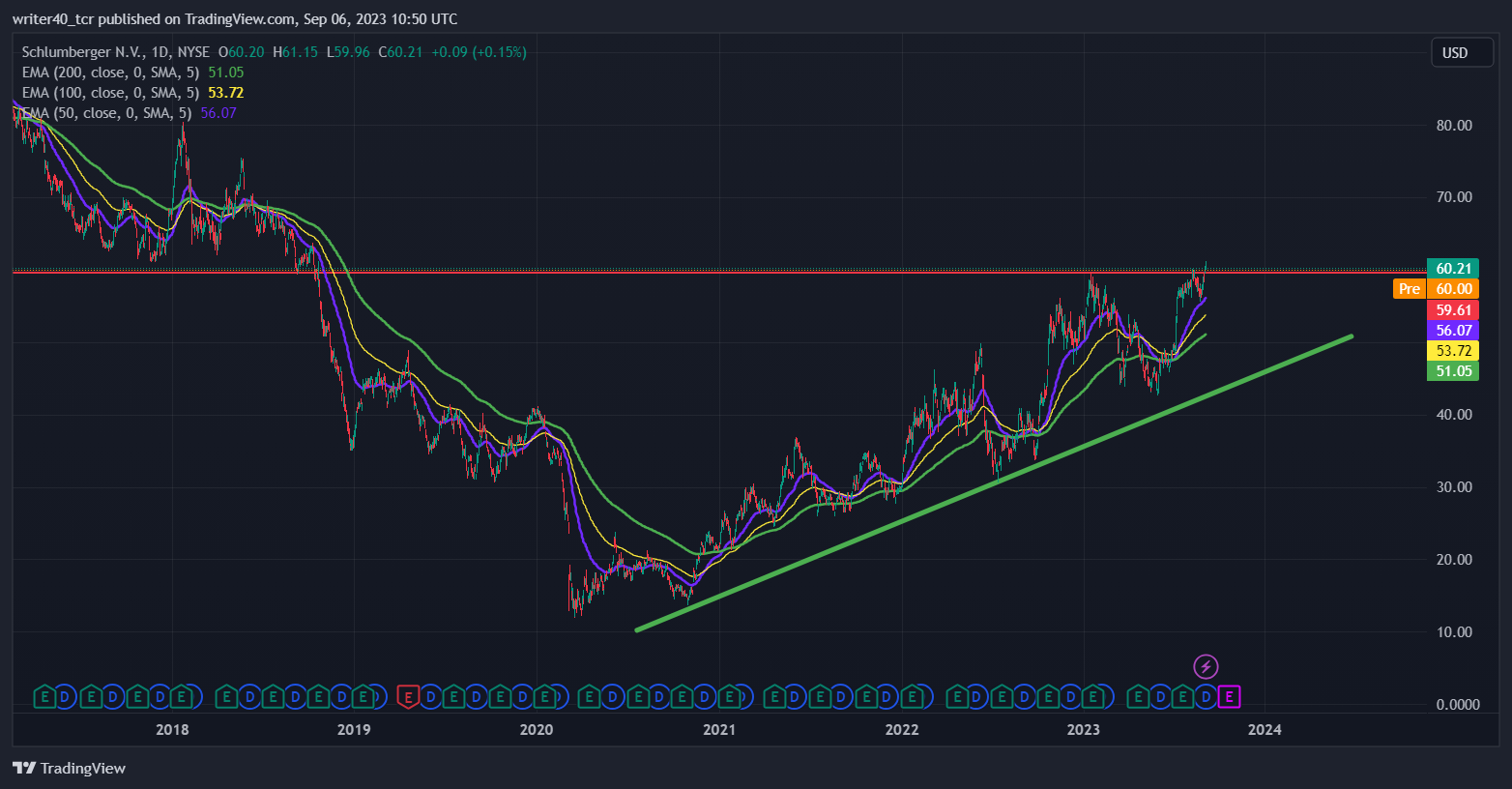
Task: Select the EMA 200 indicator legend
Action: coord(132,73)
